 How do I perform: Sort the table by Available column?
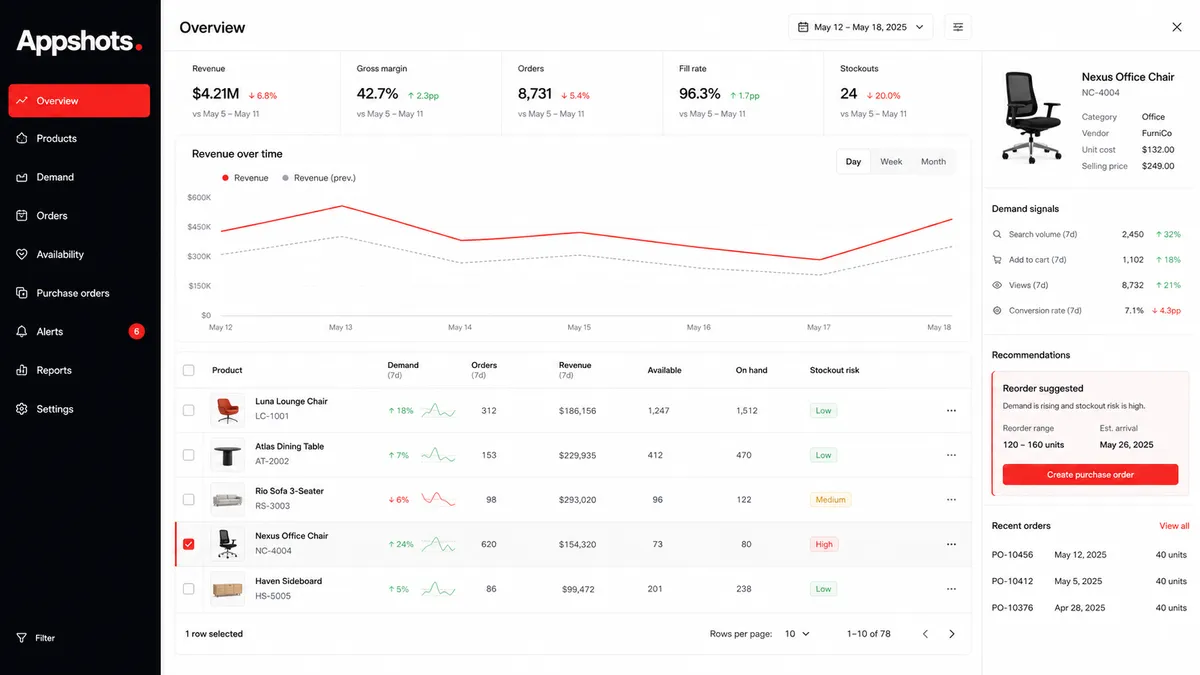[664, 370]
